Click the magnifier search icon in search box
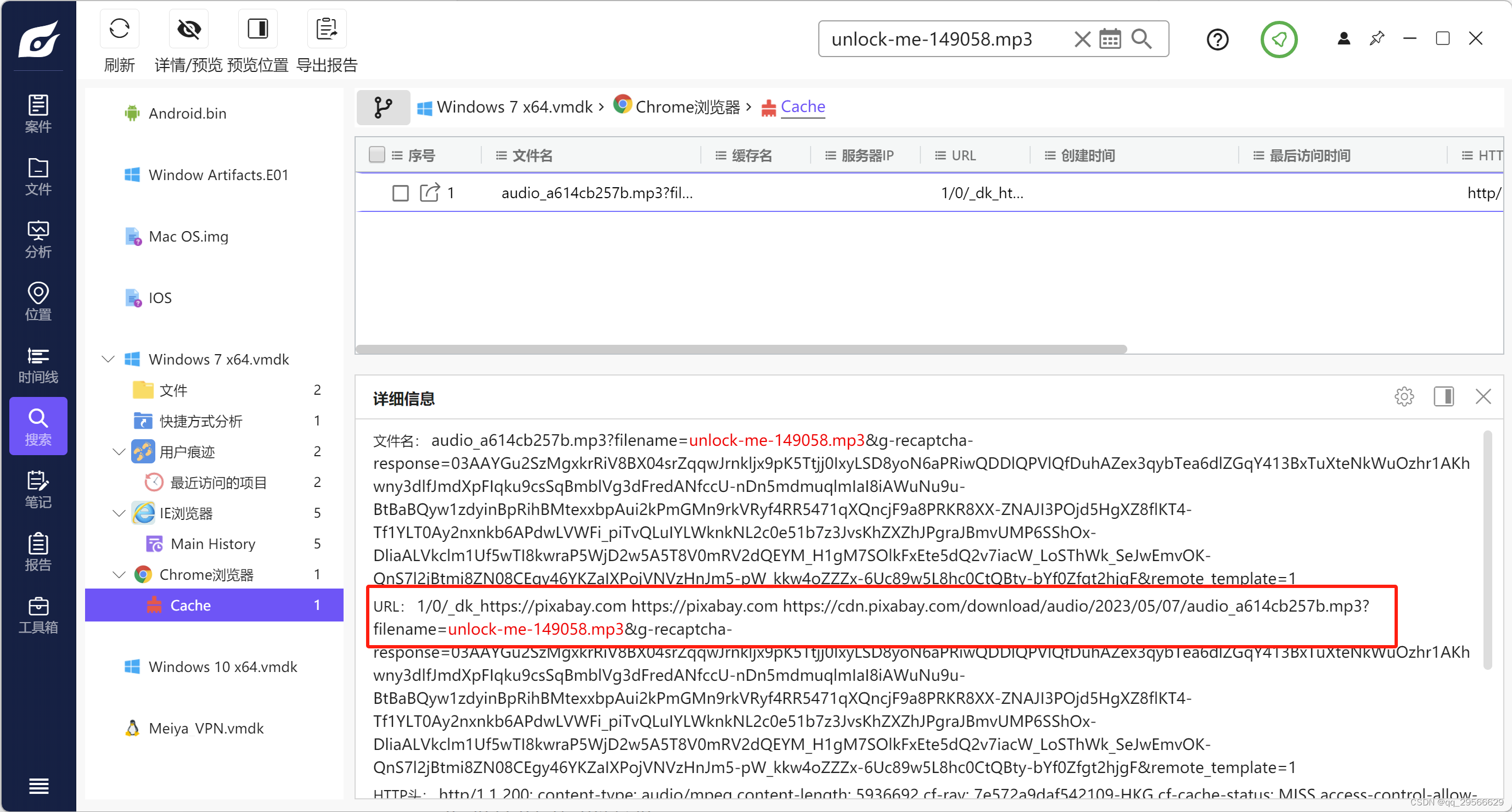 point(1142,40)
